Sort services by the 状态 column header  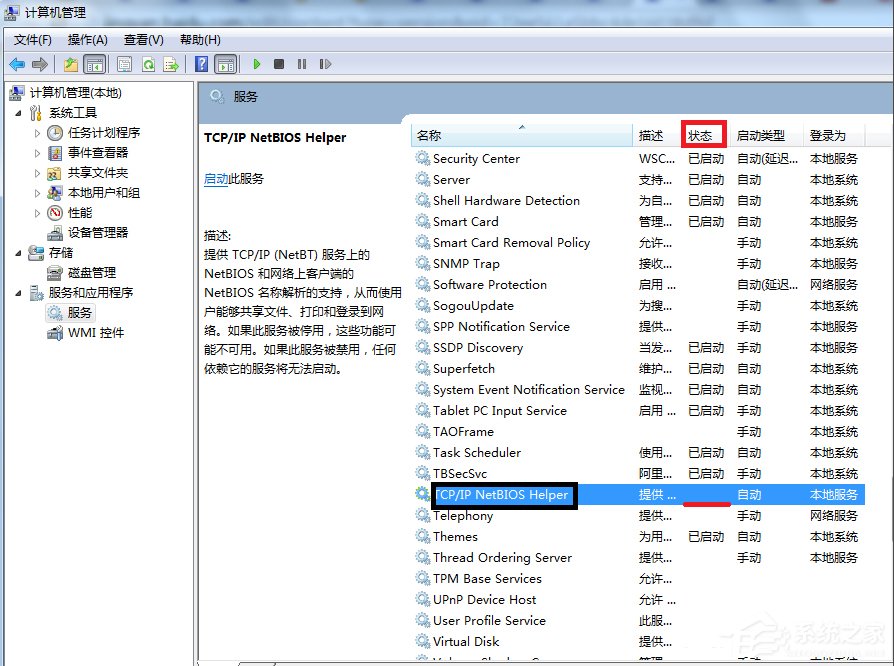(703, 134)
